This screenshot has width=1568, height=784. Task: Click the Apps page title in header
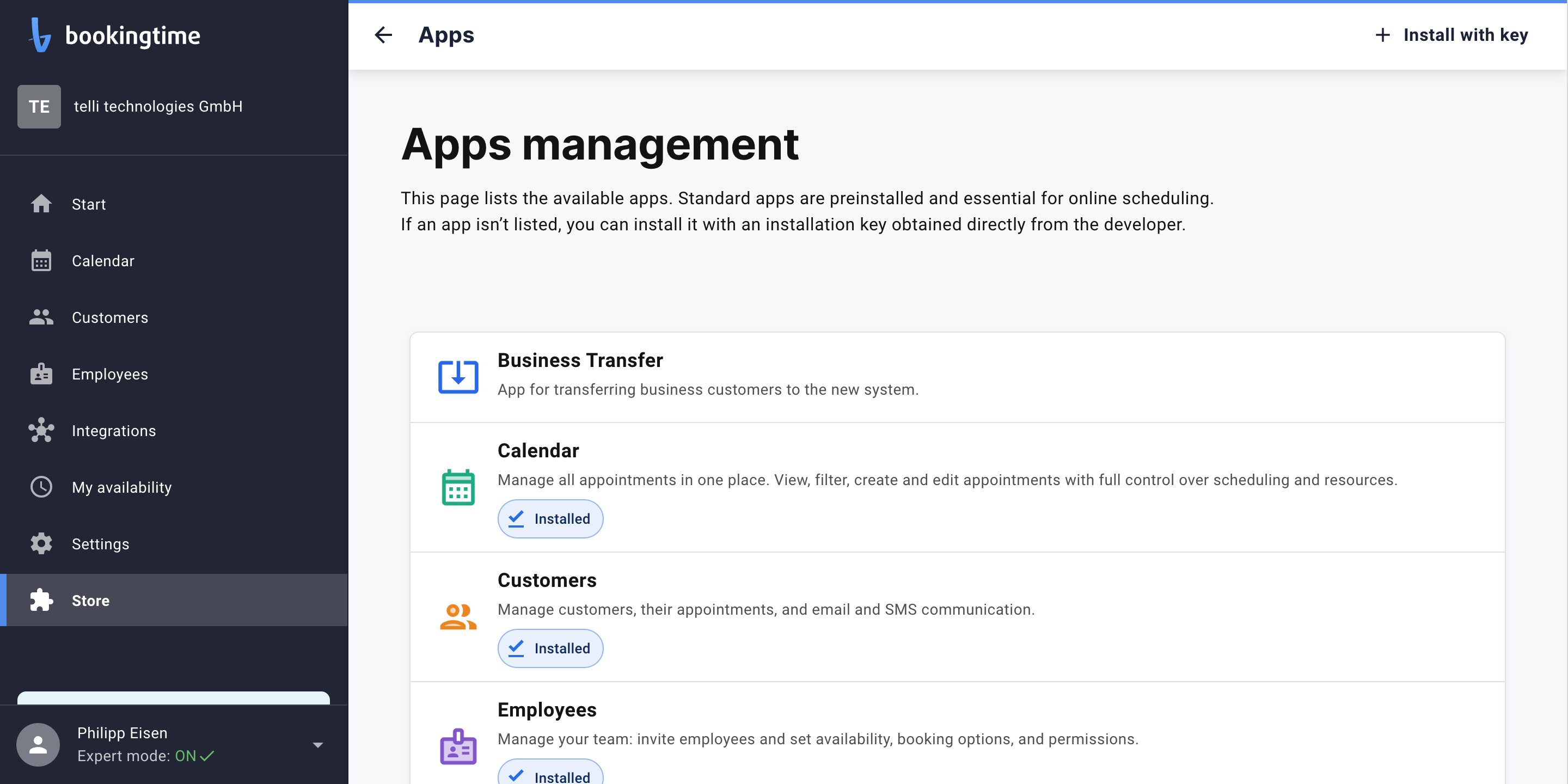(446, 35)
